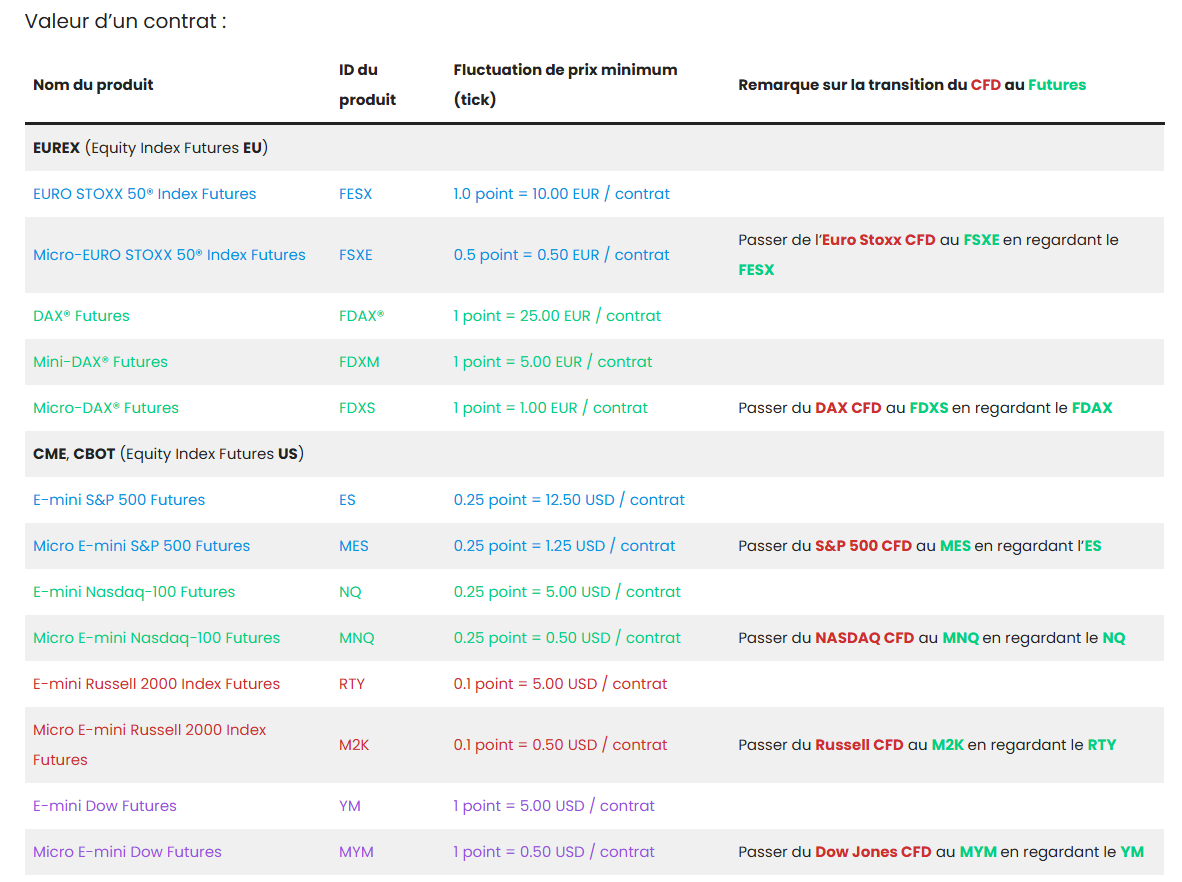Screen dimensions: 1182x882
Task: Open the Micro-DAX® Futures entry
Action: coord(105,408)
